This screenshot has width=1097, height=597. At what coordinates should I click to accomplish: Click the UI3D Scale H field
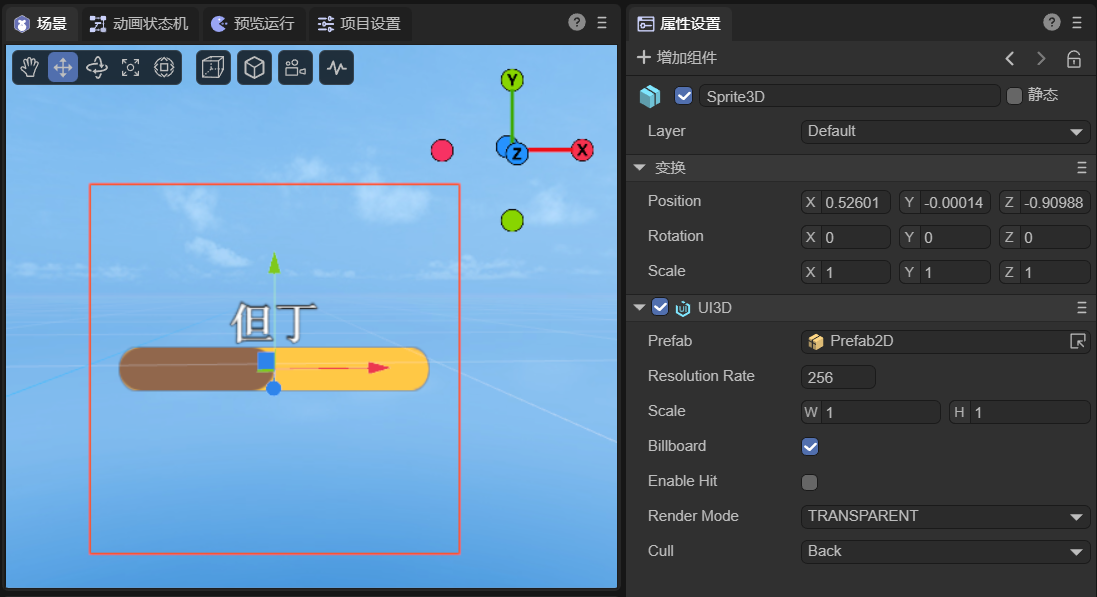tap(1019, 412)
